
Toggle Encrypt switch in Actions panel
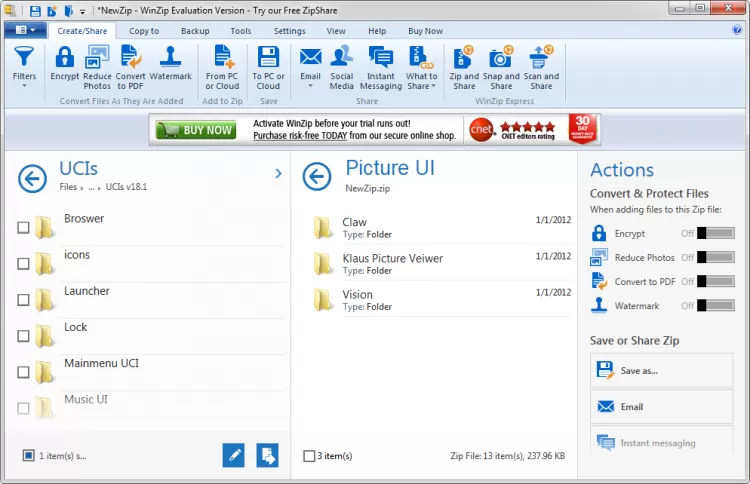click(x=716, y=233)
